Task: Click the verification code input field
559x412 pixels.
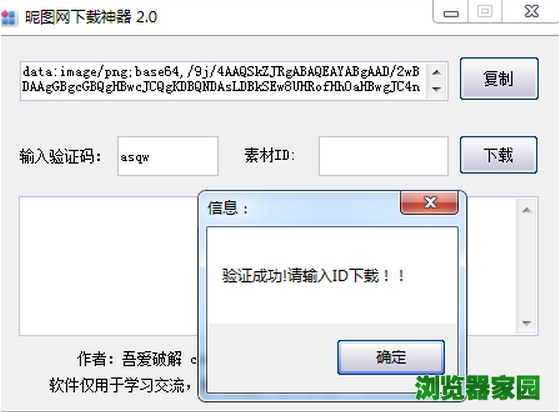Action: pos(168,156)
